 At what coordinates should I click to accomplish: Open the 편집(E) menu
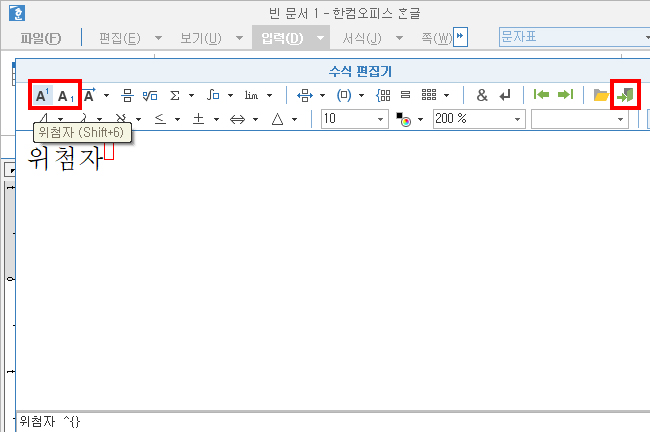point(120,38)
